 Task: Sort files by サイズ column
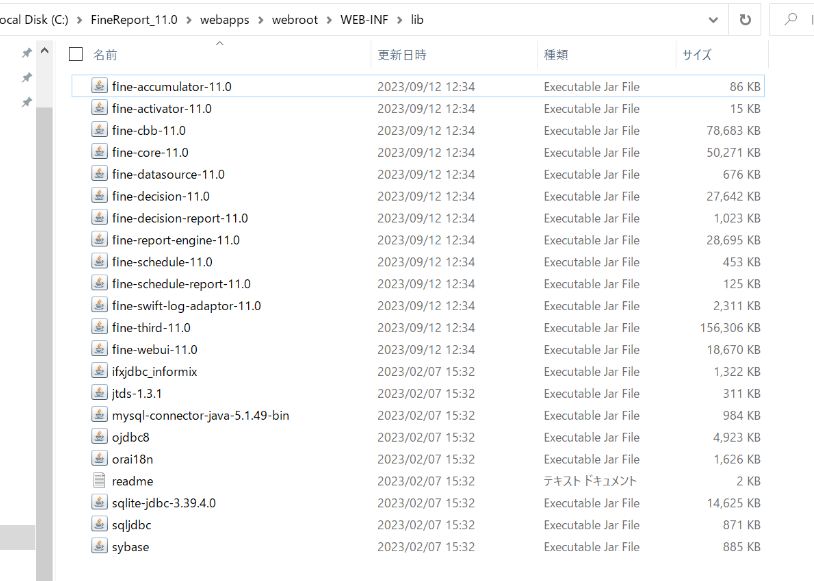click(697, 55)
